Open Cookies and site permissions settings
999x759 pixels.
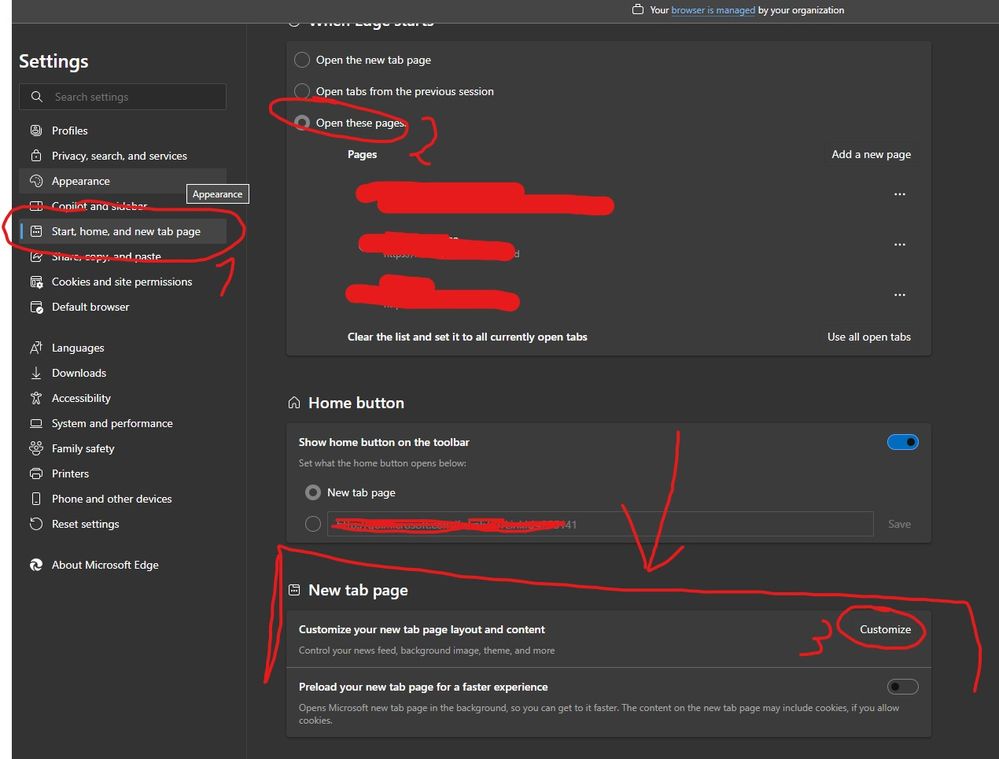(x=122, y=282)
